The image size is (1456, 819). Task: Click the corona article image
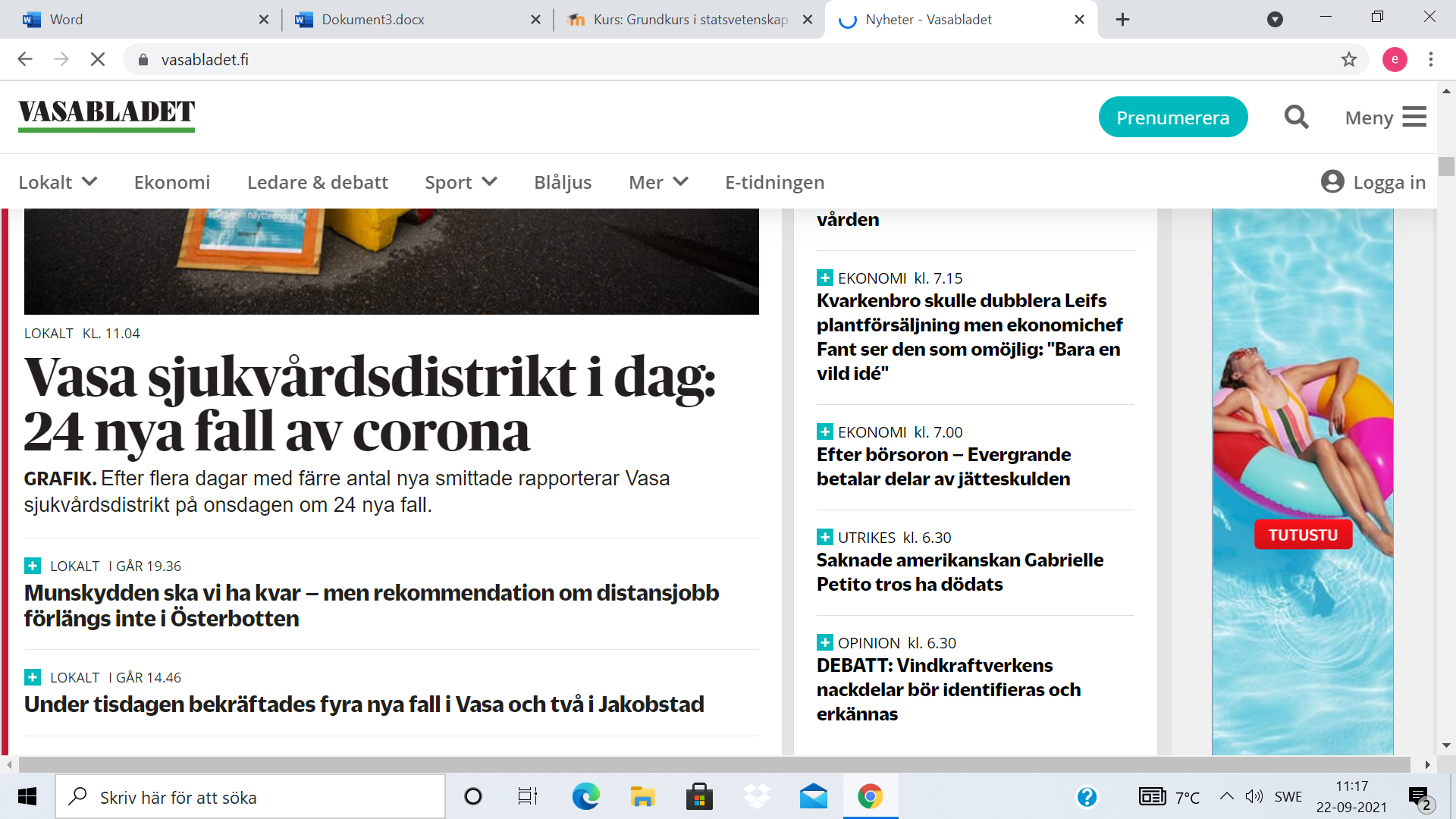(391, 262)
